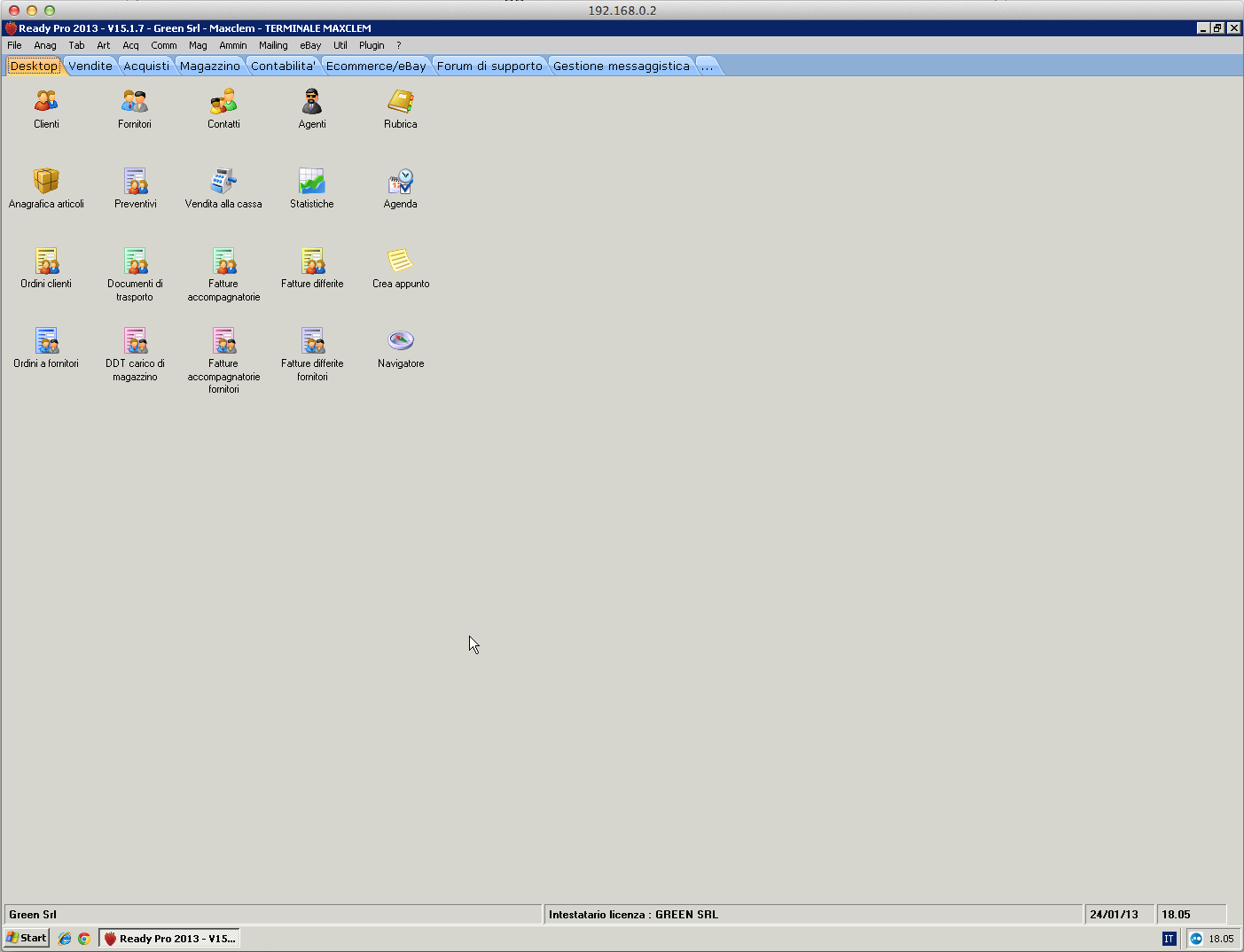The height and width of the screenshot is (952, 1244).
Task: Switch to the Magazzino tab
Action: tap(210, 66)
